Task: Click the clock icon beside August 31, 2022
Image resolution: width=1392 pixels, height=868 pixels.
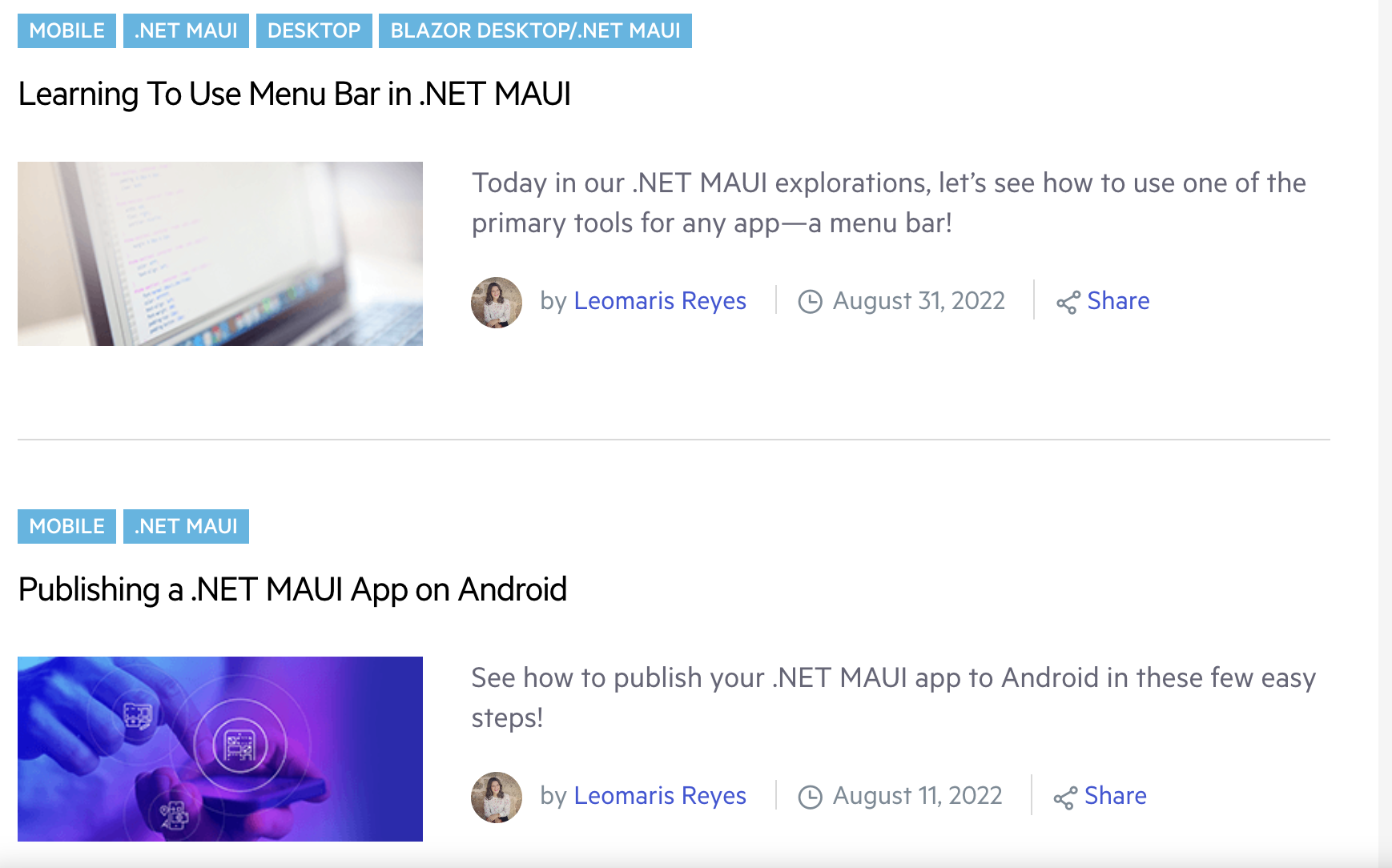Action: [811, 302]
